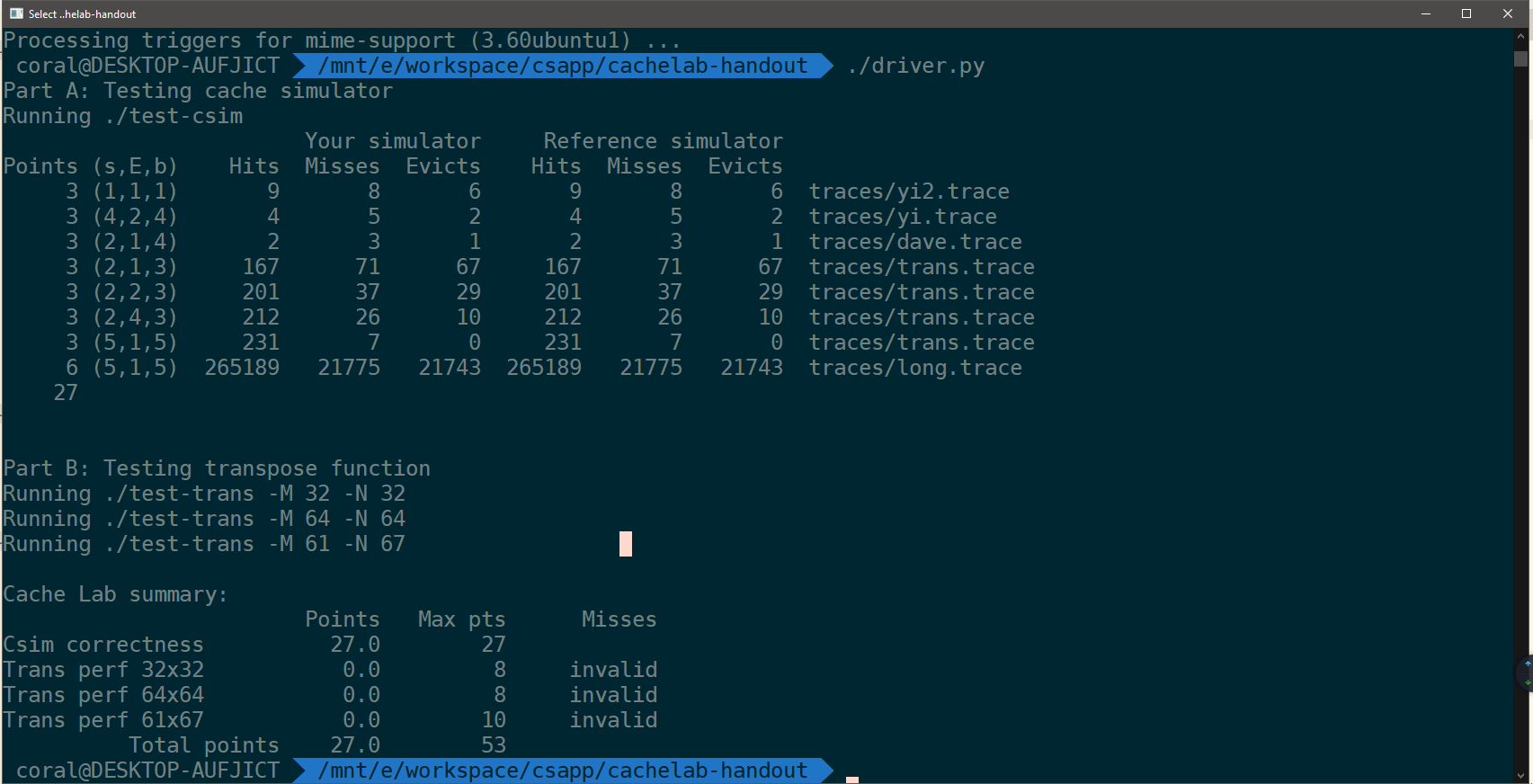Click the scrollbar up arrow
The width and height of the screenshot is (1533, 784).
coord(1521,36)
